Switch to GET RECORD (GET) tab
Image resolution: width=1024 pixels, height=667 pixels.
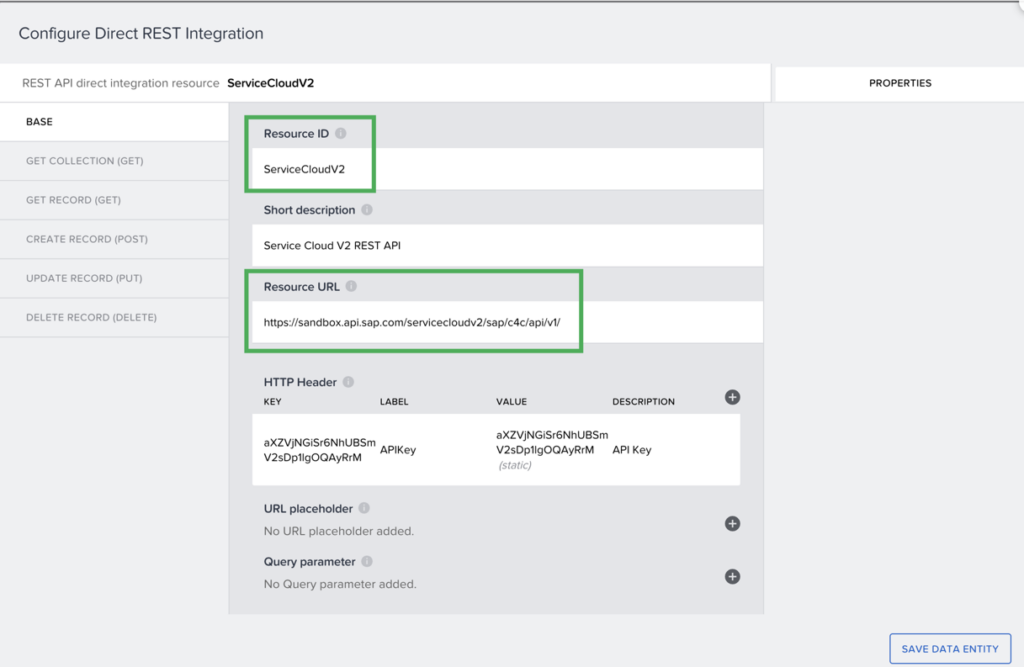114,200
